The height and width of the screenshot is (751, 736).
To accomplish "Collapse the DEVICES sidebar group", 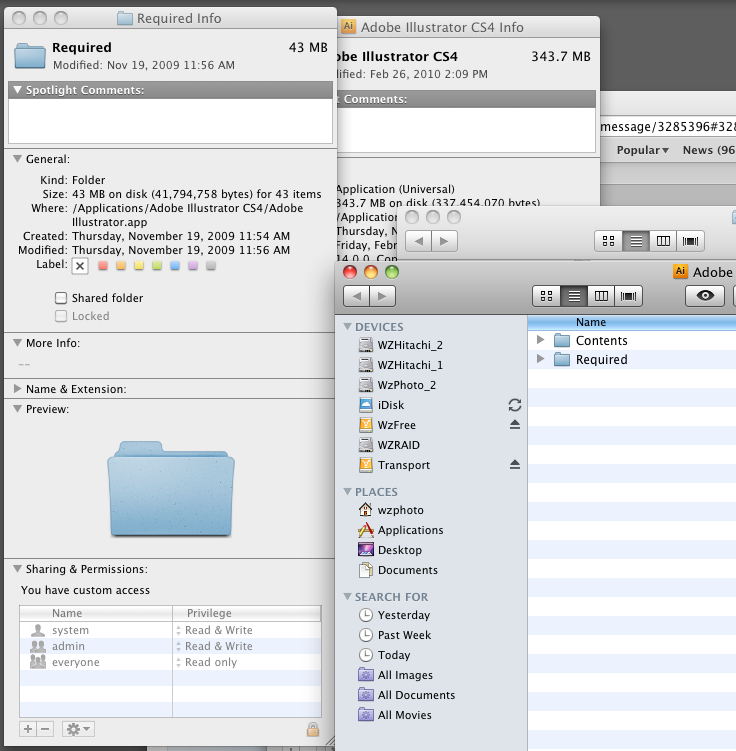I will (x=348, y=327).
